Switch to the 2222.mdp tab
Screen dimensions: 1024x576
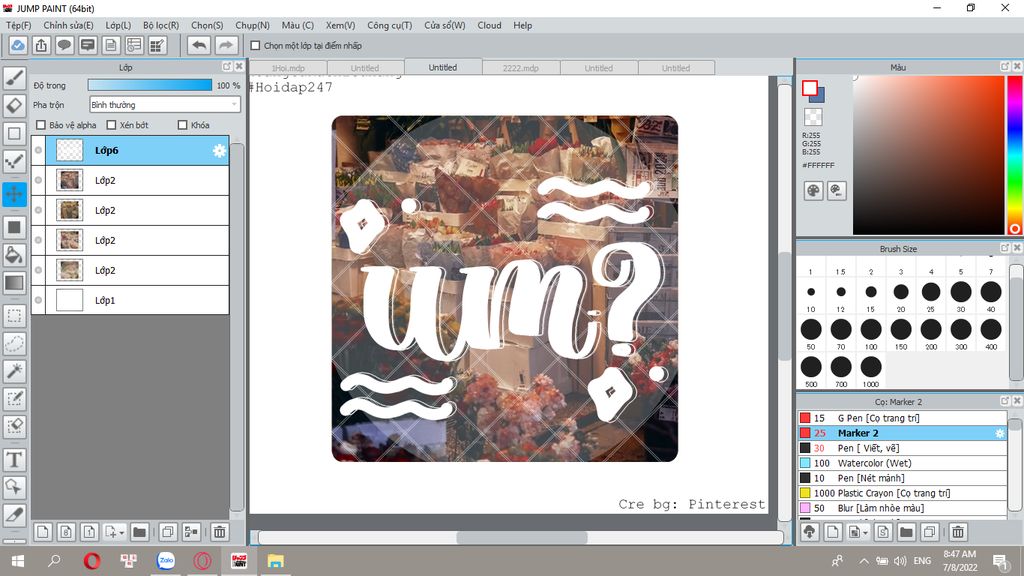tap(520, 68)
